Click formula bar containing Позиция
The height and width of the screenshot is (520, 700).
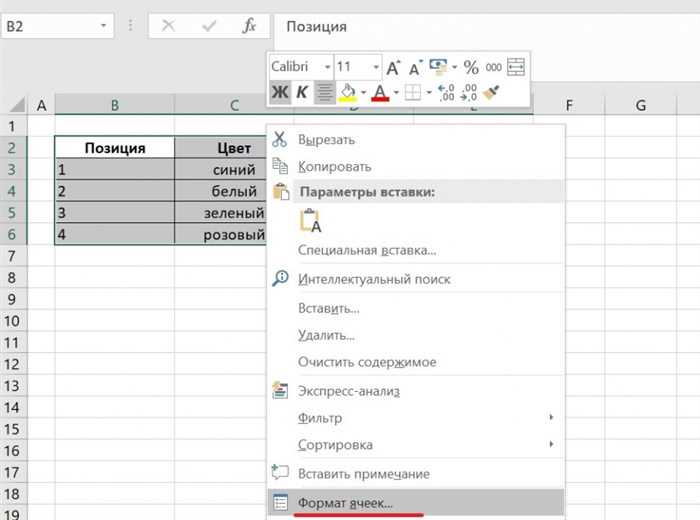487,27
